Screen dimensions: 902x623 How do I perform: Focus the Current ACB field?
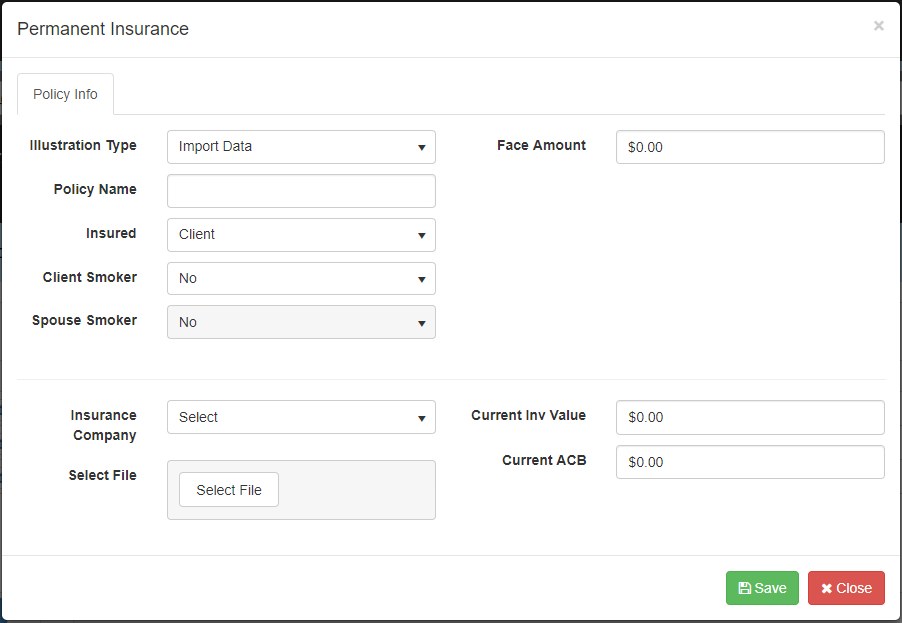tap(750, 462)
